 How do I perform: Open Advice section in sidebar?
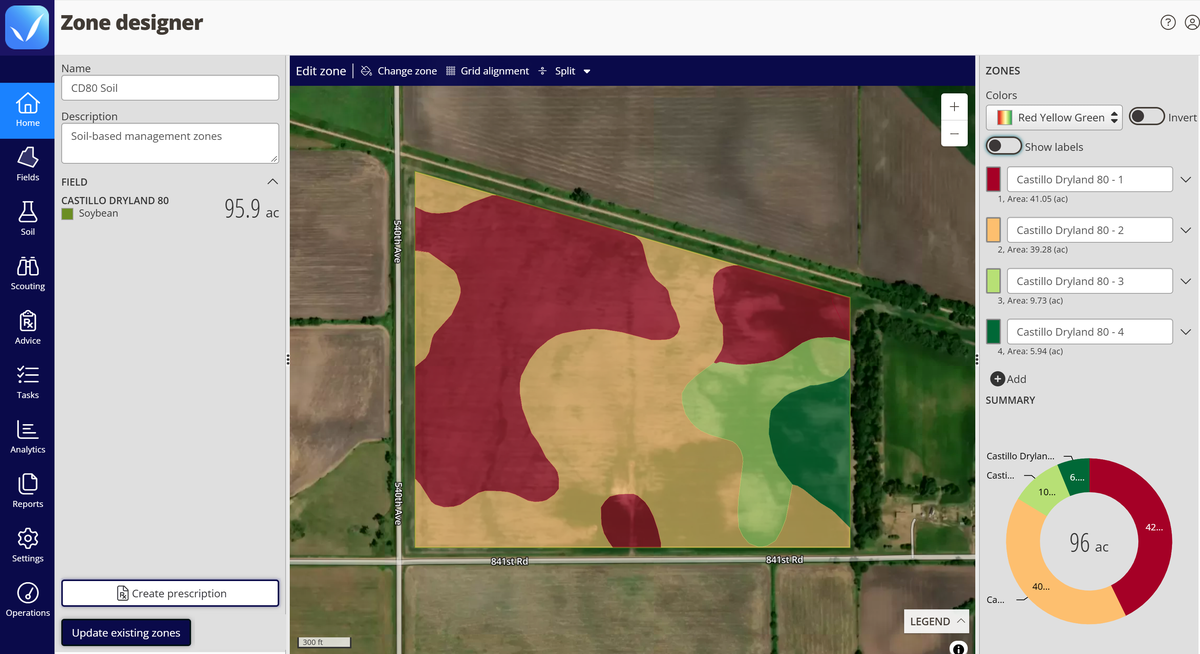[28, 327]
